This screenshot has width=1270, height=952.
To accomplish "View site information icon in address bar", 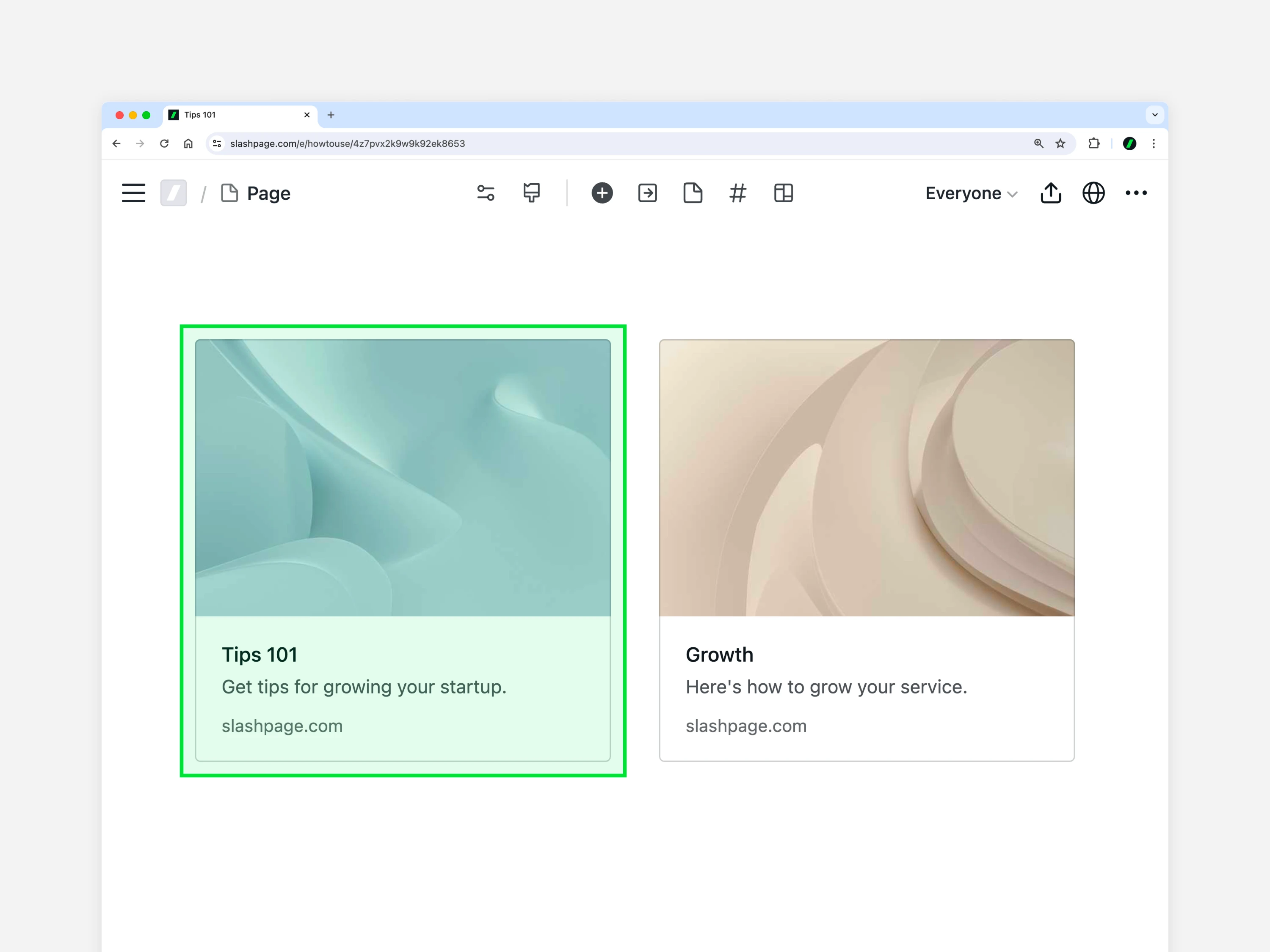I will point(217,143).
